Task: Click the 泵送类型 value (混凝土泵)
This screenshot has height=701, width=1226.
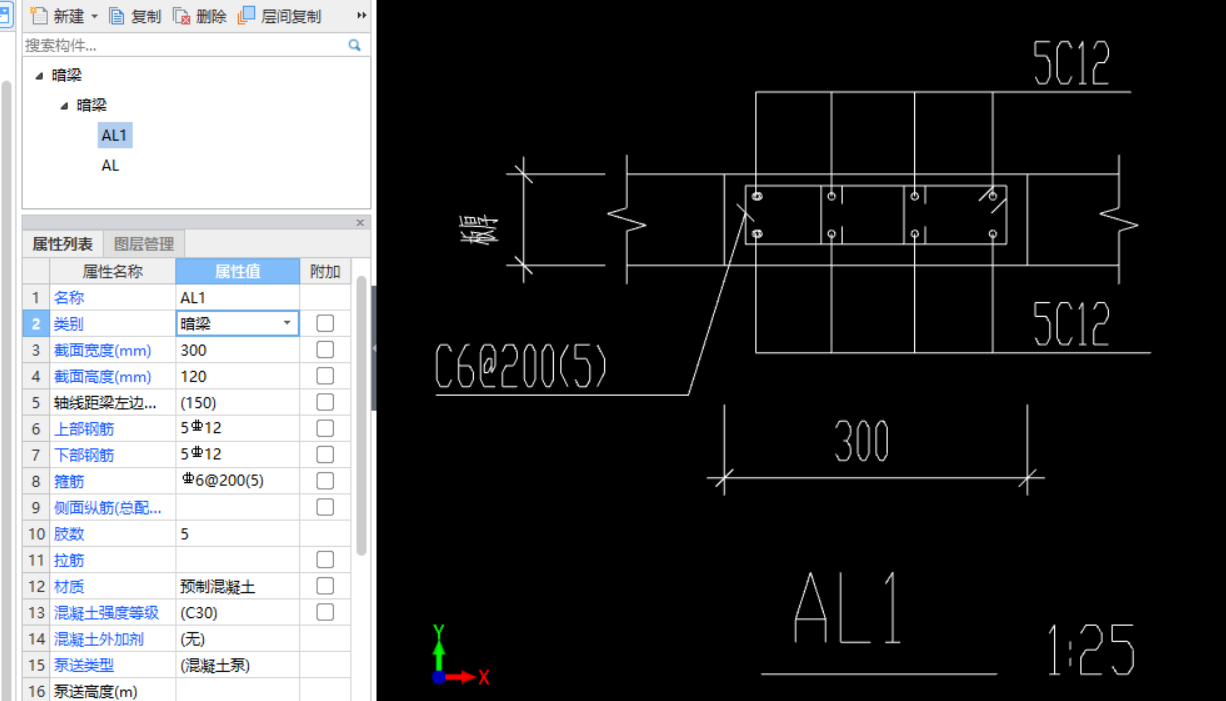Action: tap(237, 664)
